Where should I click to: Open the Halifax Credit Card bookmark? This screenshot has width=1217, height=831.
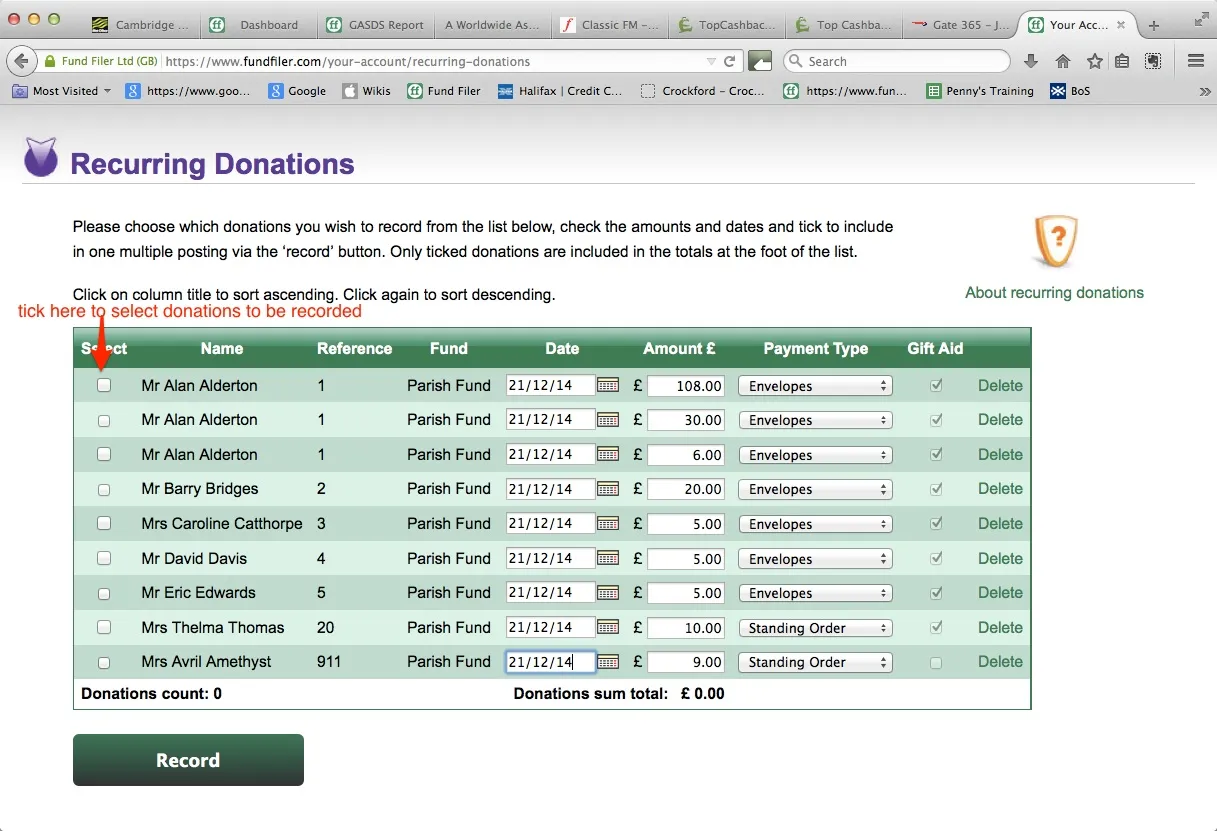(x=560, y=91)
